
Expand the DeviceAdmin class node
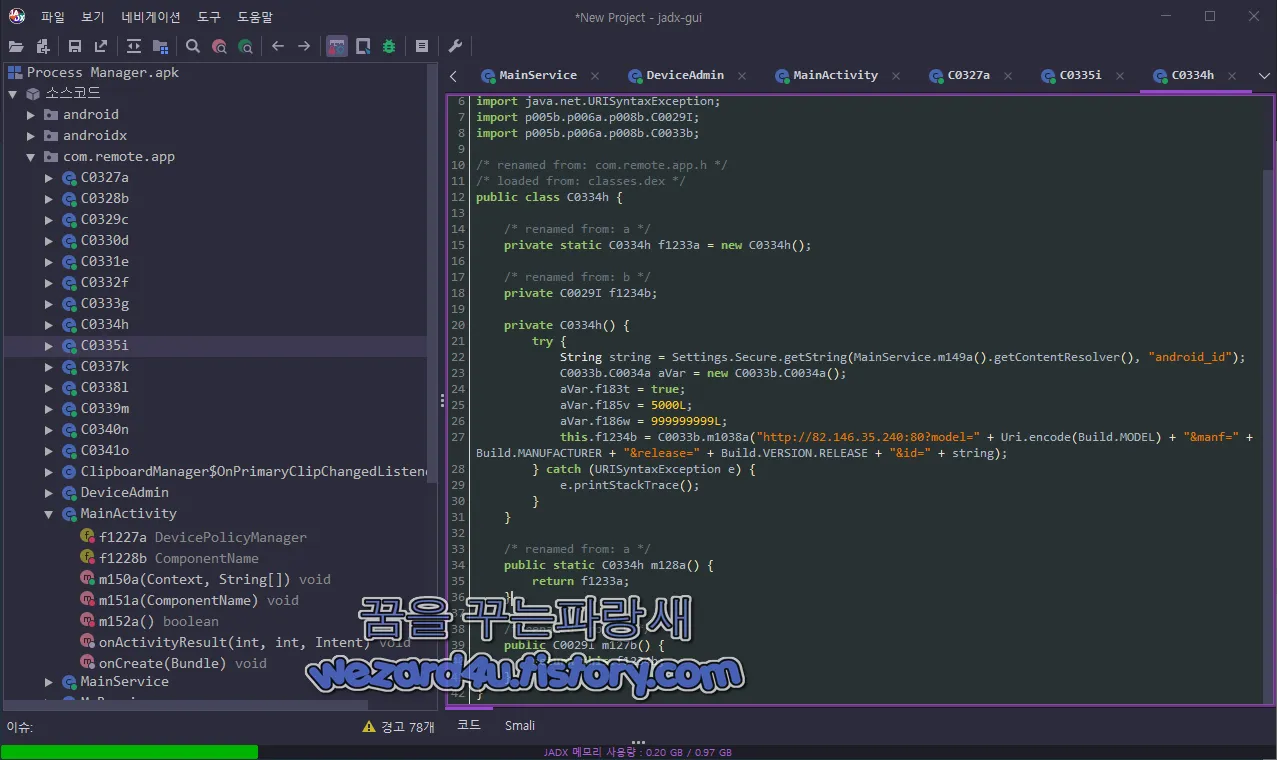pyautogui.click(x=49, y=493)
